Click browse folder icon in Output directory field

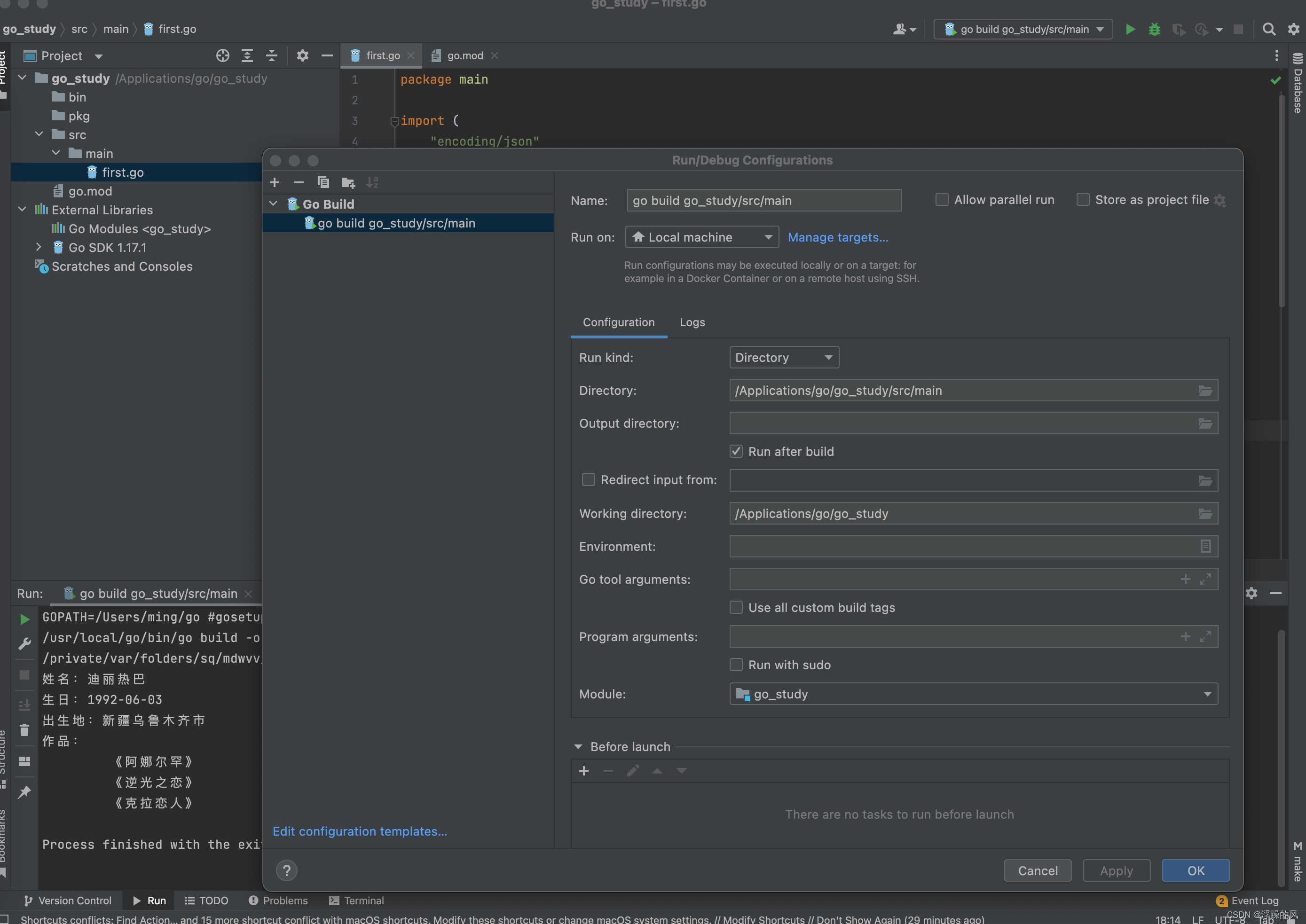pos(1205,424)
